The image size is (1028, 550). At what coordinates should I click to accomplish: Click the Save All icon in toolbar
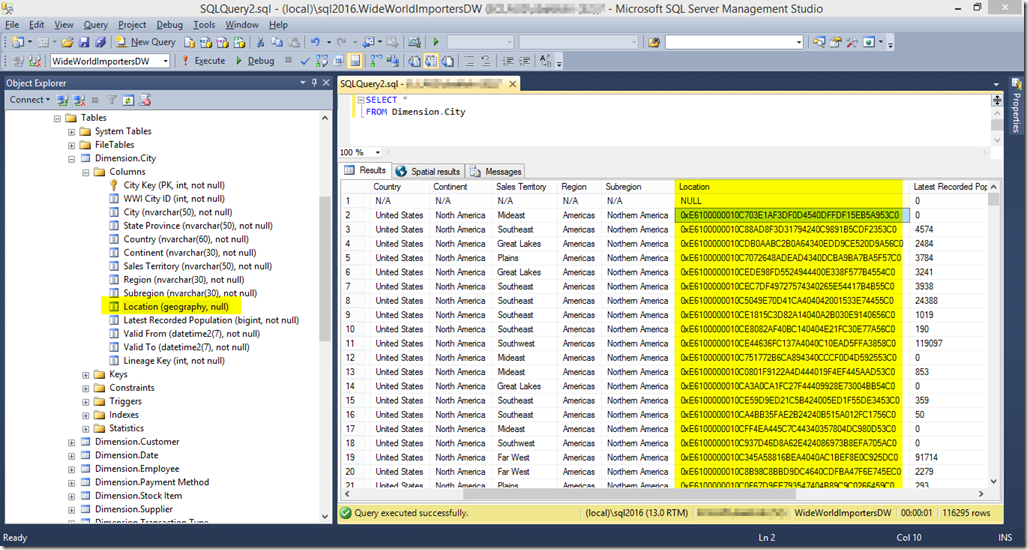[100, 42]
